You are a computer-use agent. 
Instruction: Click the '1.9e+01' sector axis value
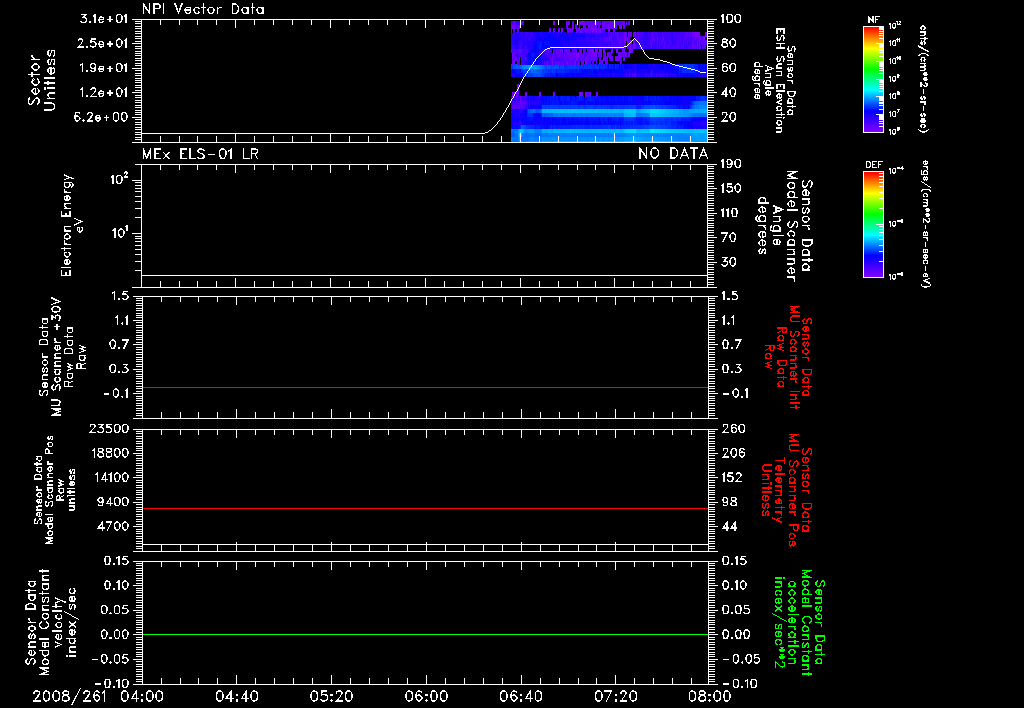pos(104,68)
